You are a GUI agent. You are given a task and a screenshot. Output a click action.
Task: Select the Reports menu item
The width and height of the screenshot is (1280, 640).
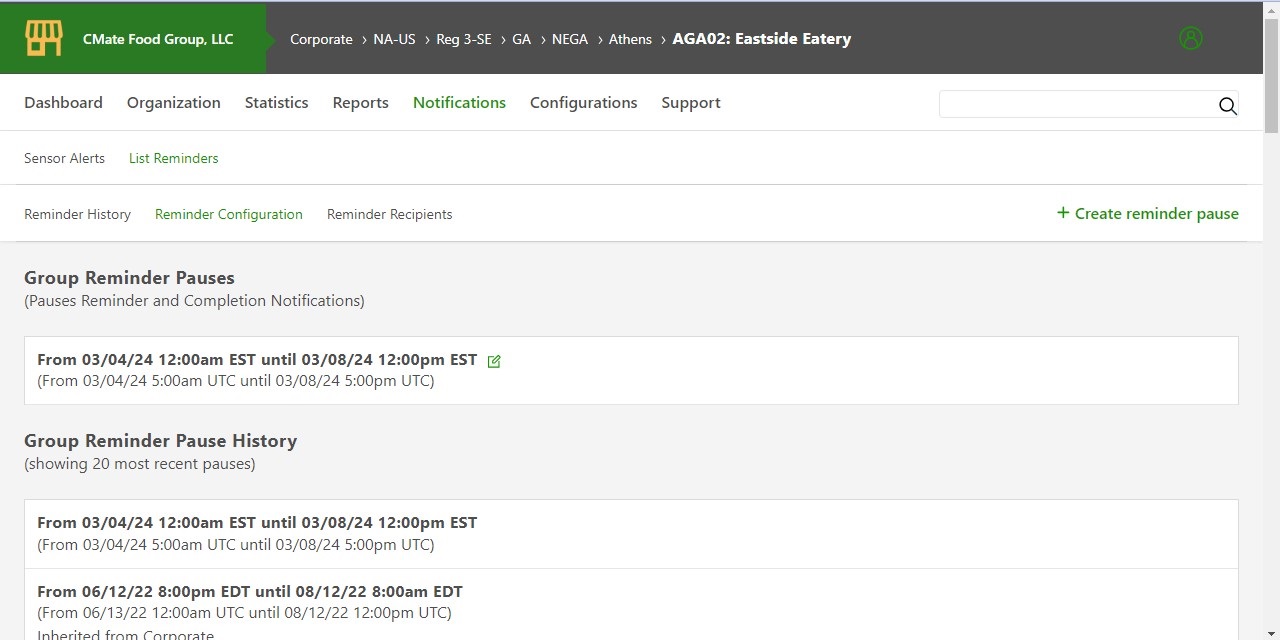coord(360,102)
